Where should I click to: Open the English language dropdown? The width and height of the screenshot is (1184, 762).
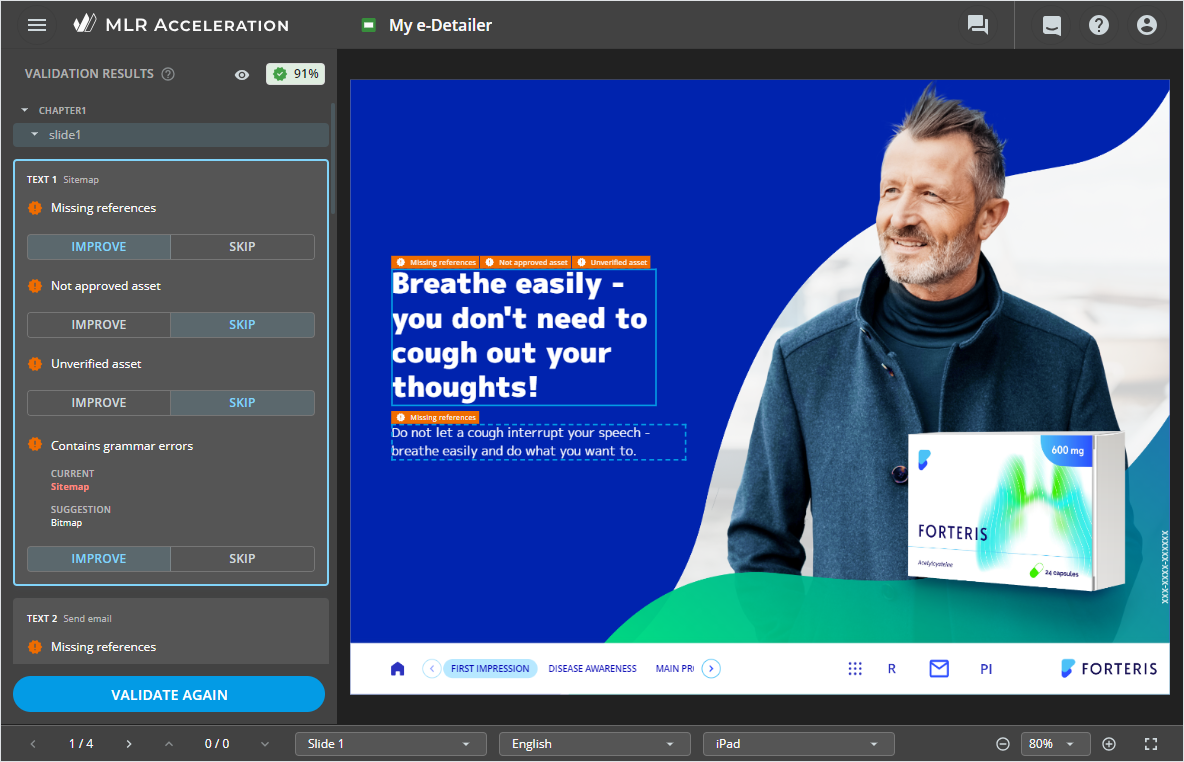[594, 744]
